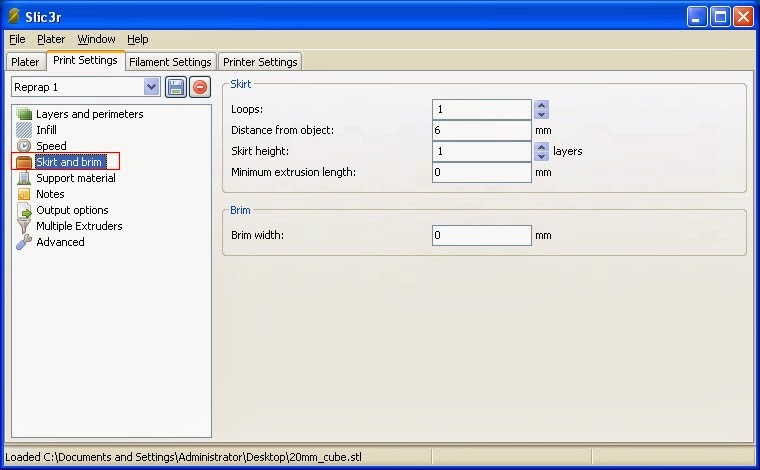Open Multiple Extruders settings
Viewport: 760px width, 470px height.
tap(79, 226)
